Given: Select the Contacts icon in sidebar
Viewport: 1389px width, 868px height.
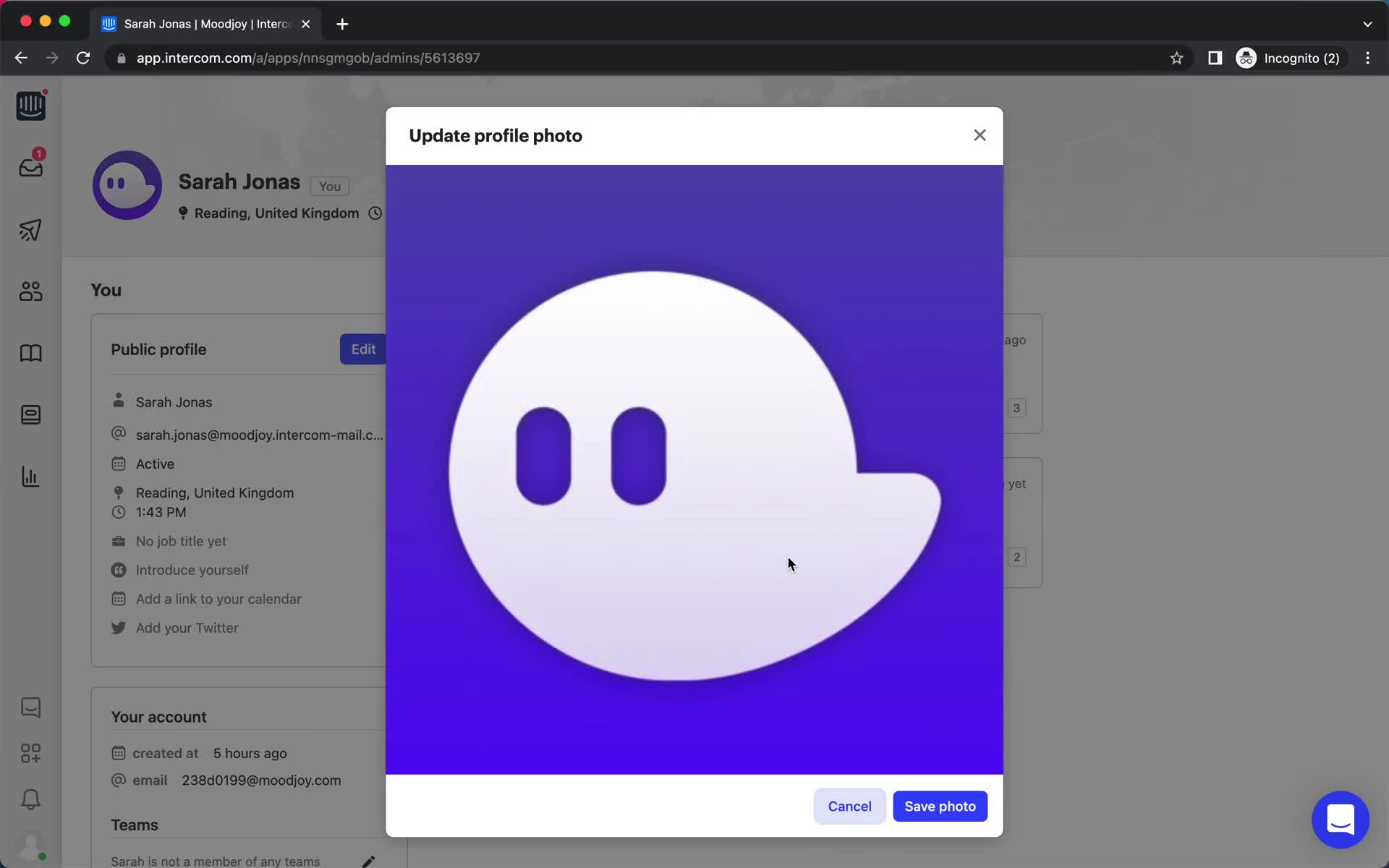Looking at the screenshot, I should click(30, 291).
